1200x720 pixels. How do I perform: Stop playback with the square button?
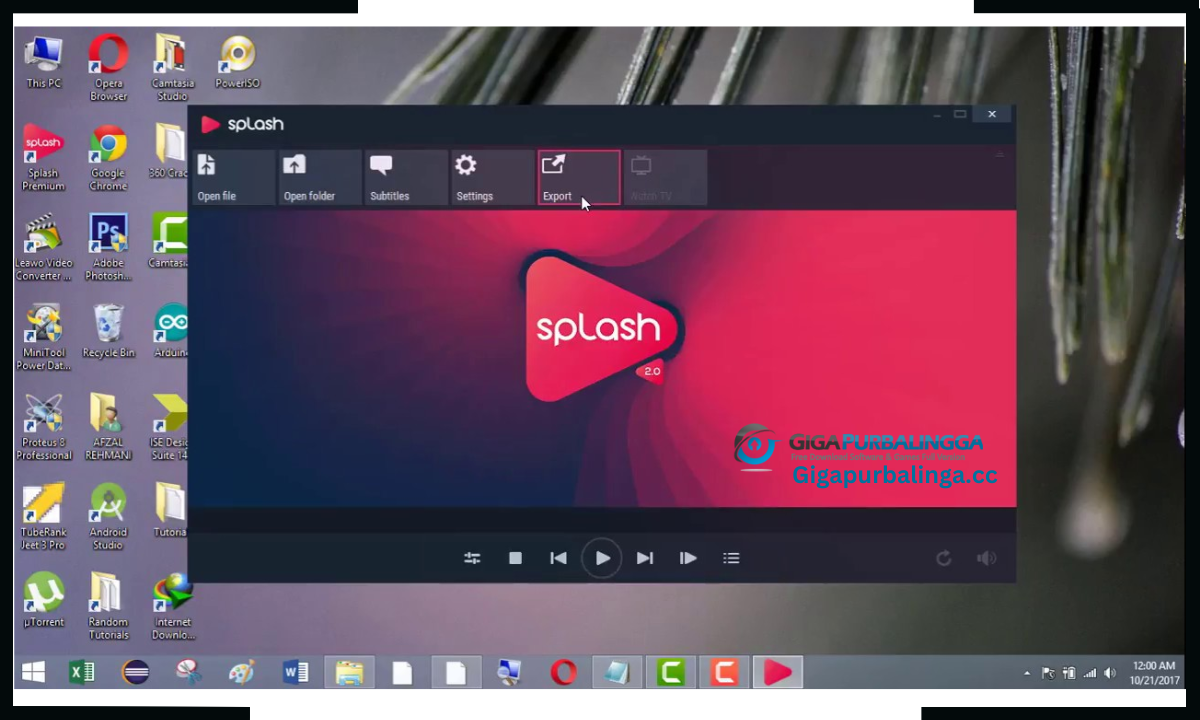click(x=515, y=558)
